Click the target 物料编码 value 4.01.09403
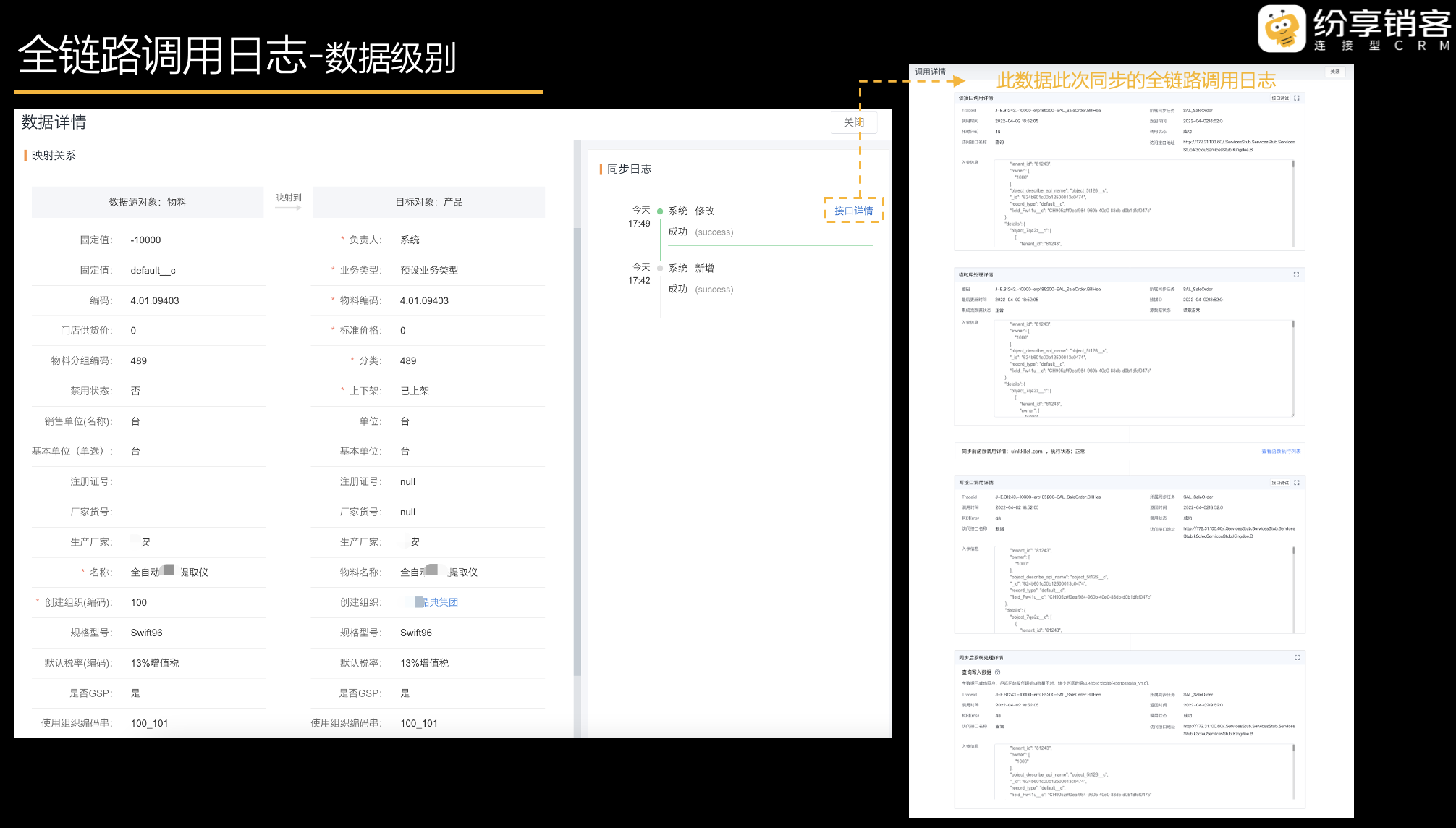The height and width of the screenshot is (828, 1456). pos(424,300)
